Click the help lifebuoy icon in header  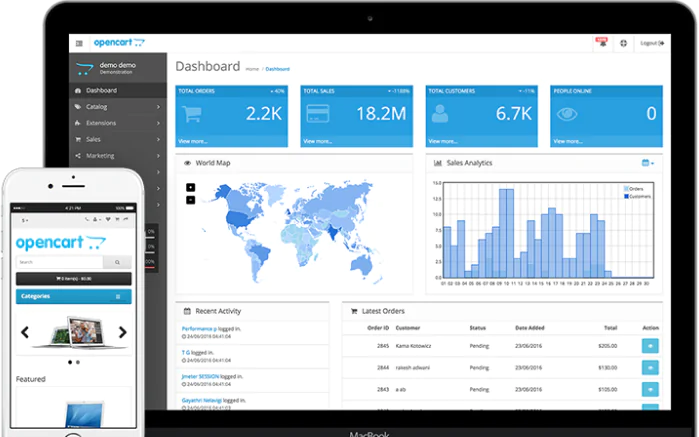tap(623, 43)
